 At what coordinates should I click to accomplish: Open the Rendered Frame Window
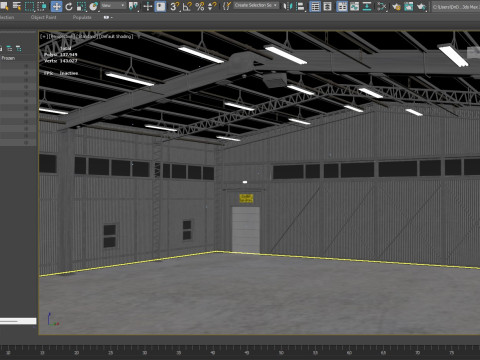pyautogui.click(x=409, y=6)
